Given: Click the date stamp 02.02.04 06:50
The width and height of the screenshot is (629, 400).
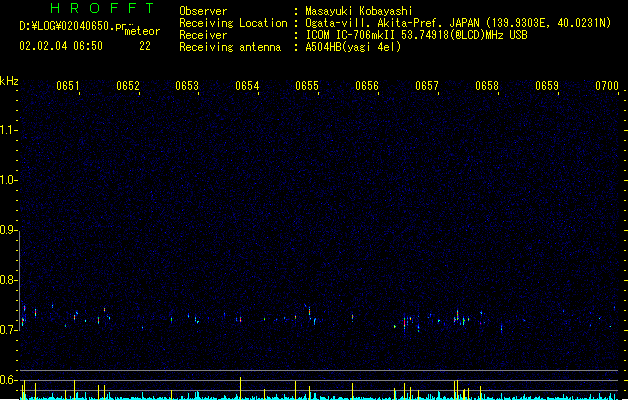Looking at the screenshot, I should click(61, 46).
